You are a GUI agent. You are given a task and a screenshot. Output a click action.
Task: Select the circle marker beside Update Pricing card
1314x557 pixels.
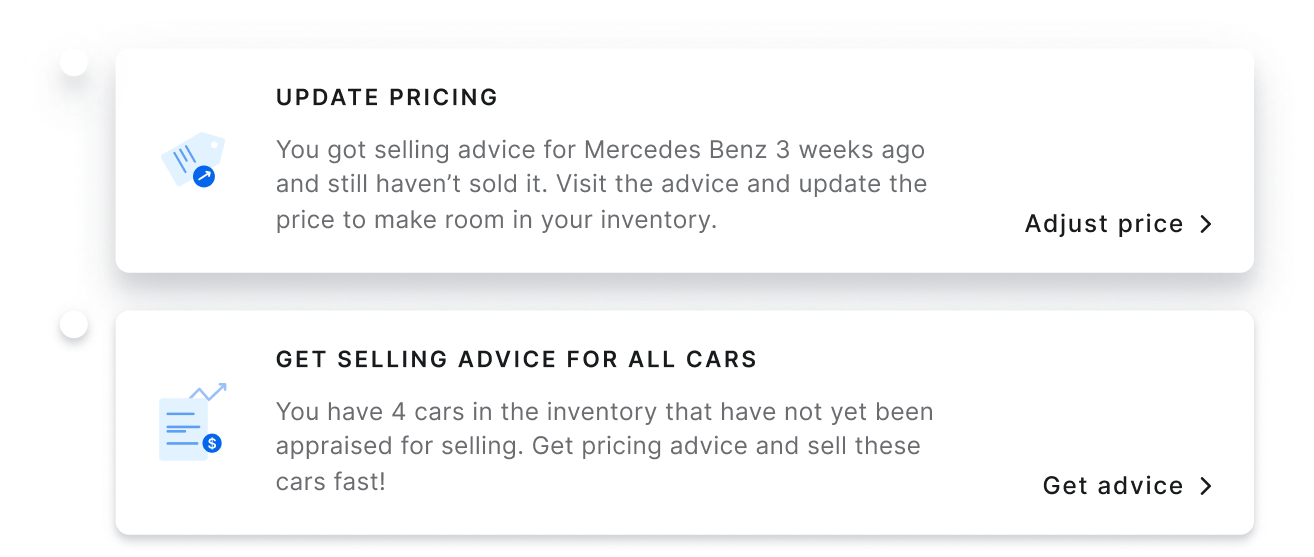(74, 62)
